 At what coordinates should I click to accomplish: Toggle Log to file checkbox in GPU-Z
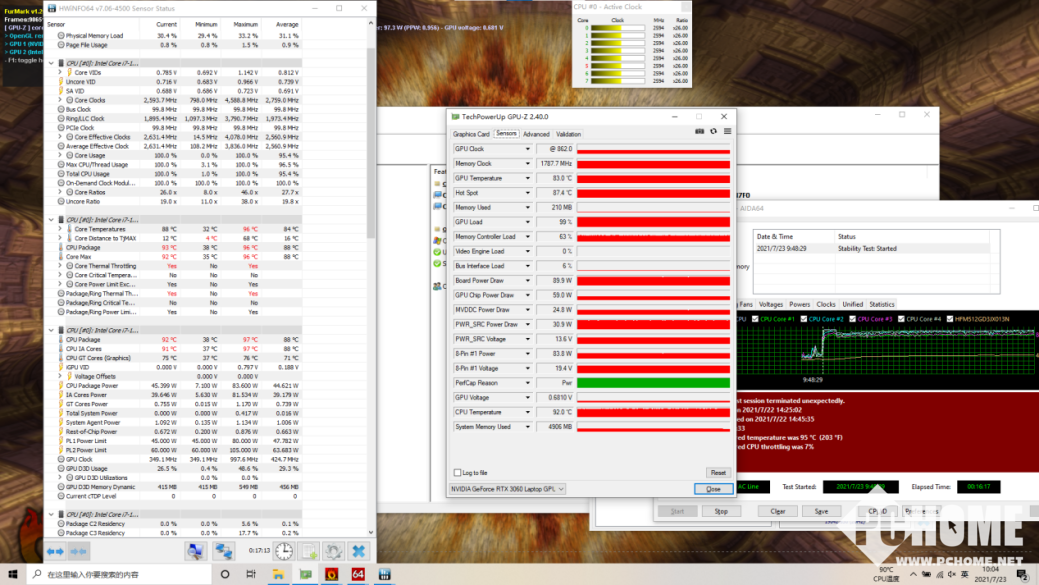pos(457,472)
